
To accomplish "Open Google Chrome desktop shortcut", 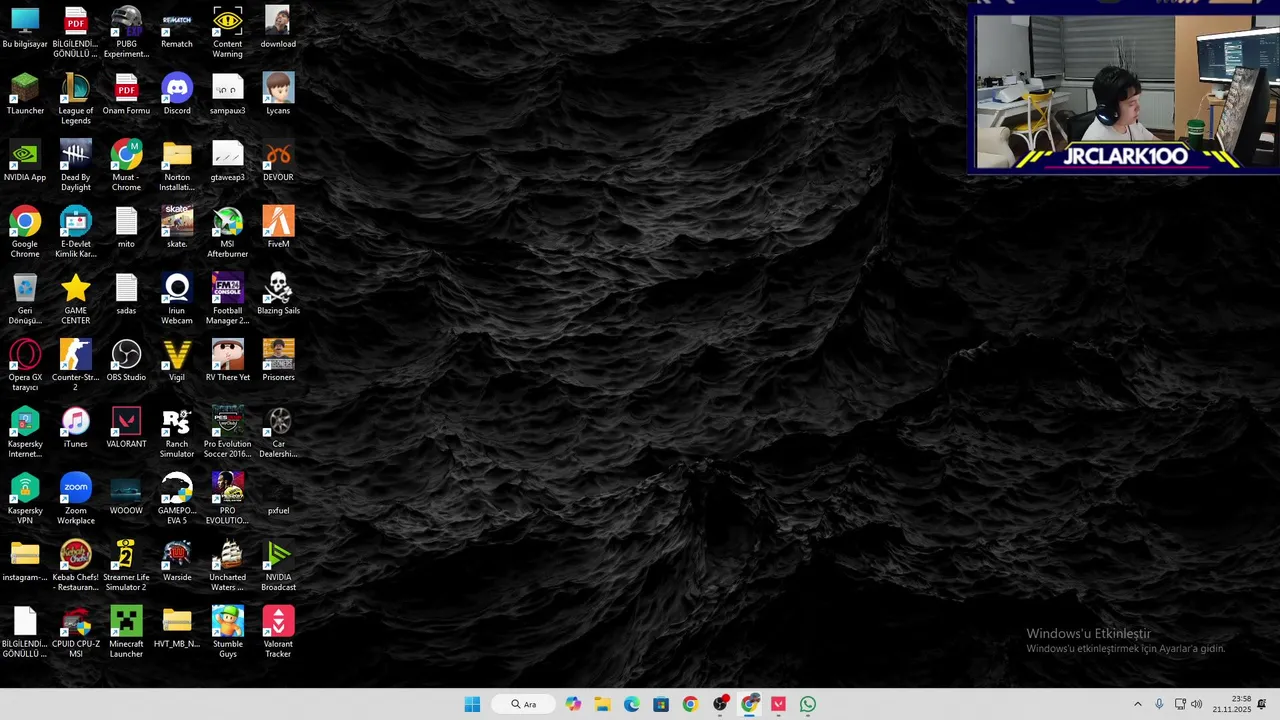I will (x=25, y=232).
